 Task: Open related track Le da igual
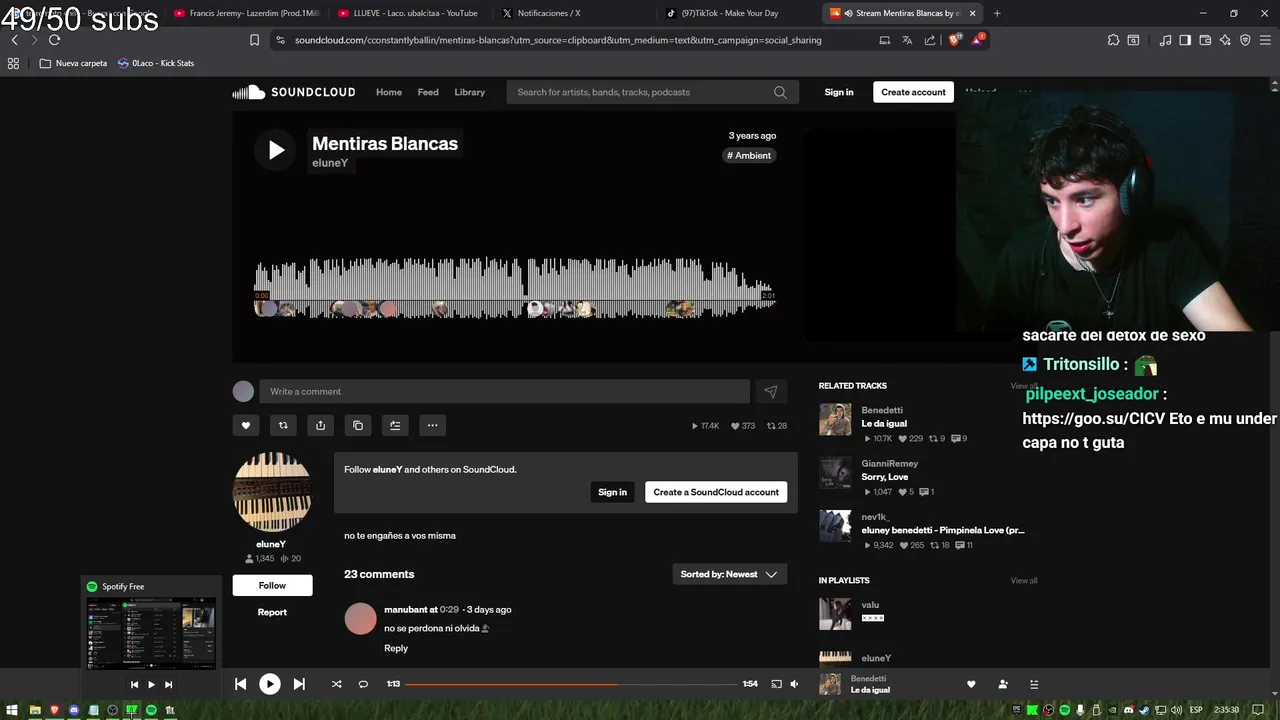click(884, 424)
